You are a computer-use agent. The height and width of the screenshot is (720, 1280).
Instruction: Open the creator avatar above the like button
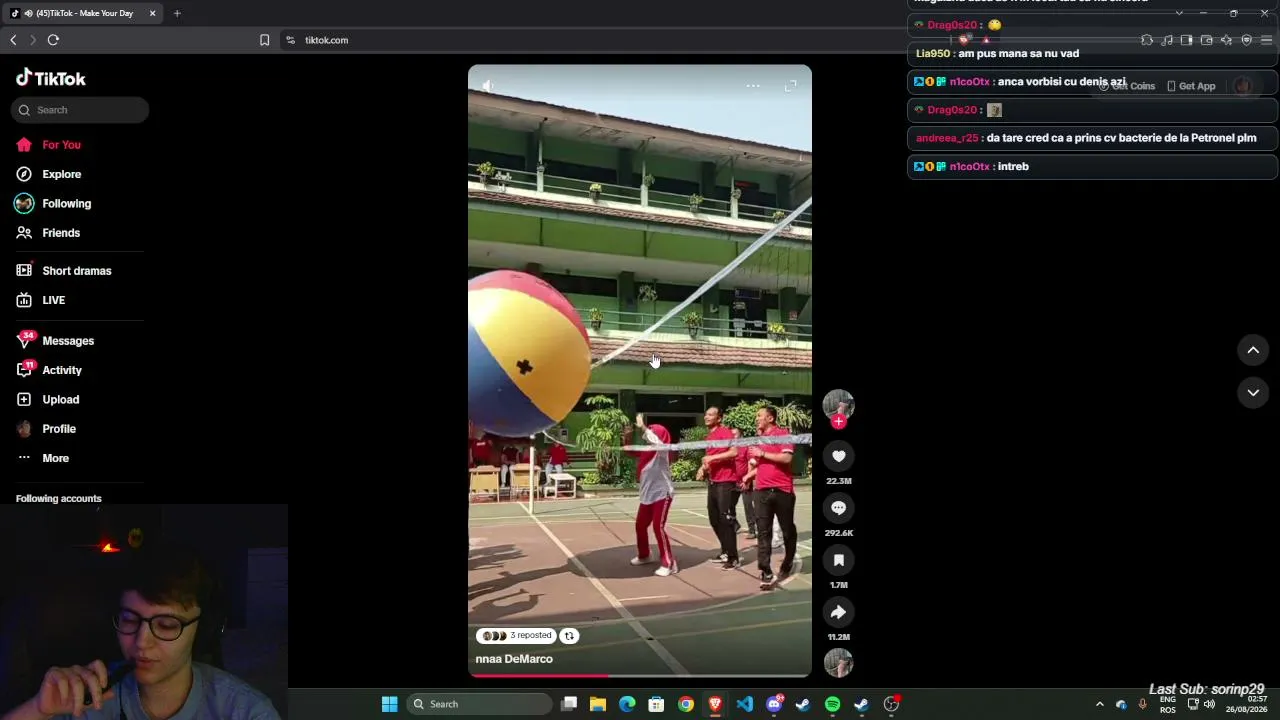838,404
